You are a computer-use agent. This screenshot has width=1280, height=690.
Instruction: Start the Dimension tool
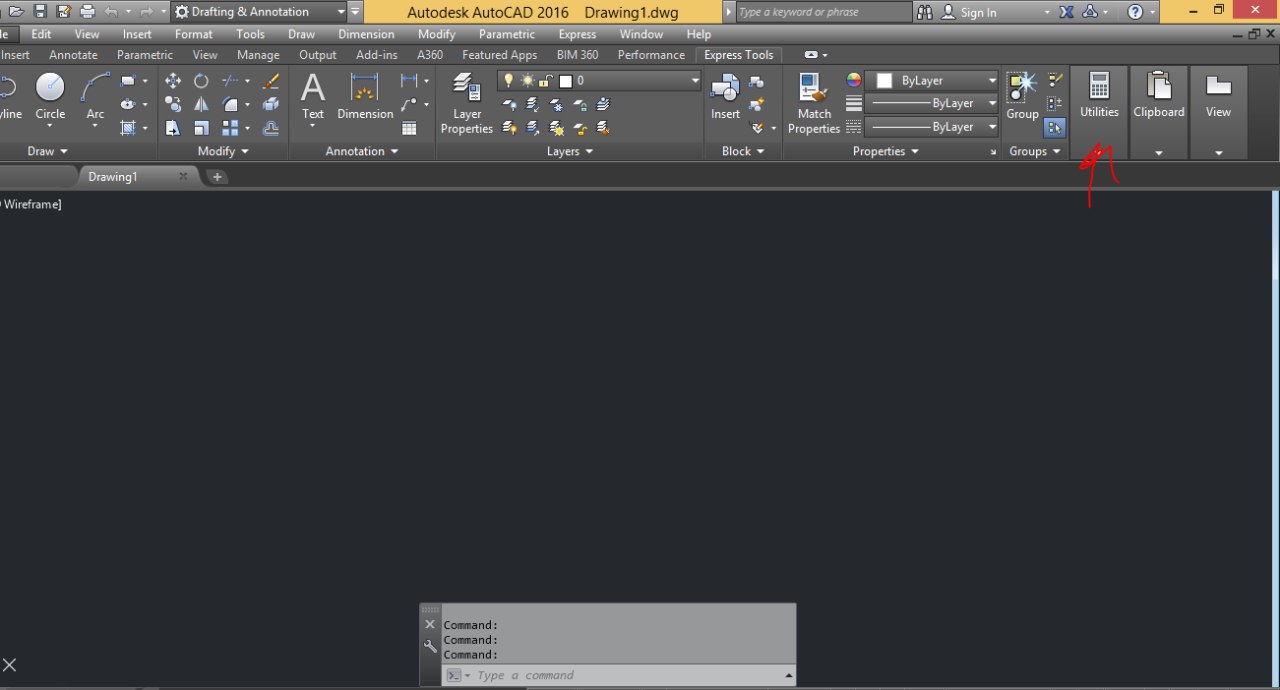(x=365, y=97)
